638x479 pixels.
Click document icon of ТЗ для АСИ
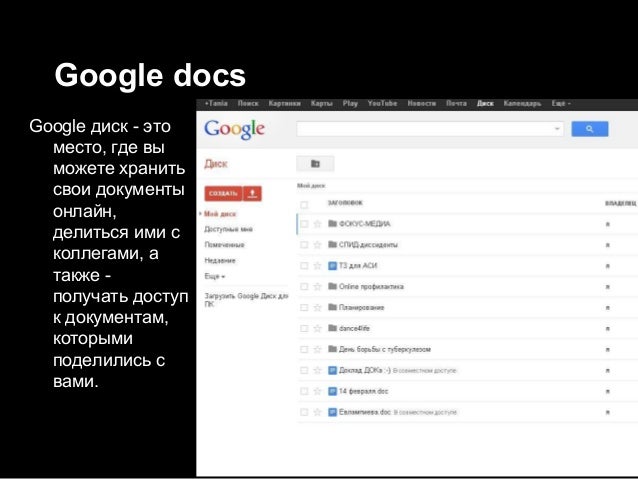click(x=332, y=266)
